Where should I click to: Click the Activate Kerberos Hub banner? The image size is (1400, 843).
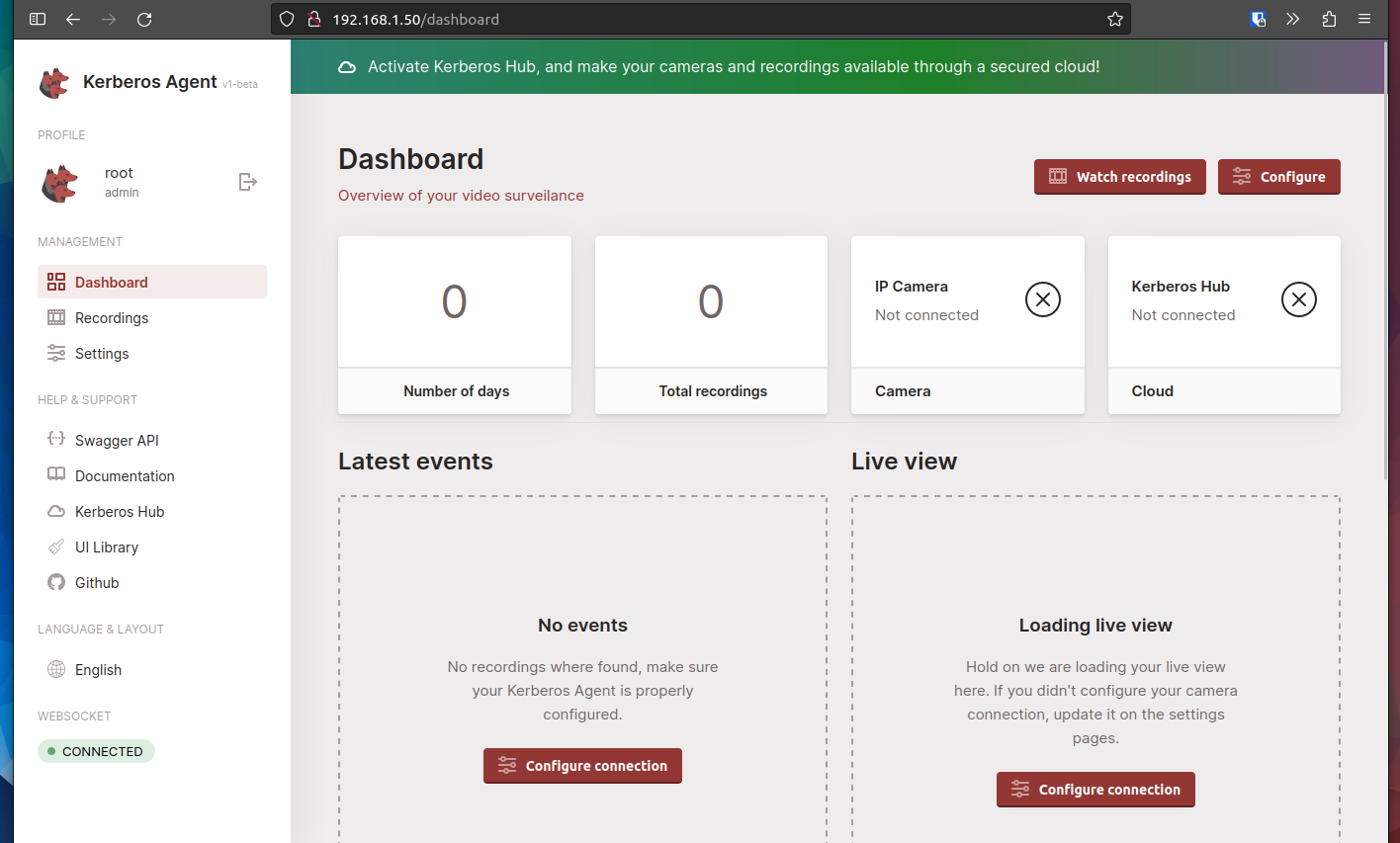coord(837,67)
